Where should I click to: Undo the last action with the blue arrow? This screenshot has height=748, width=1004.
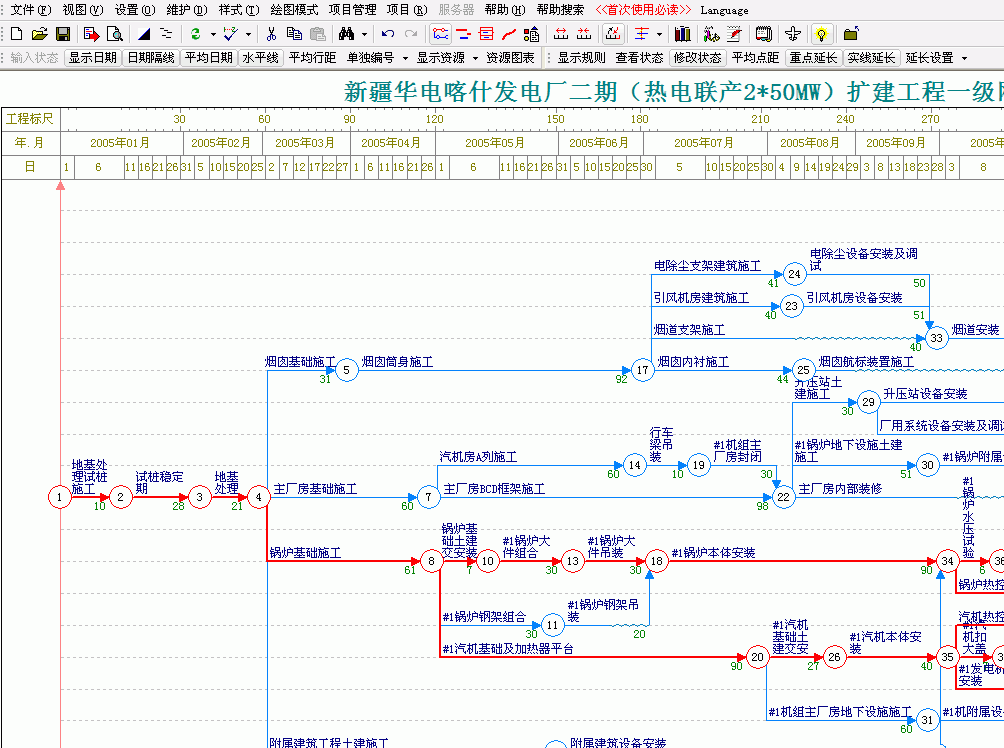click(387, 34)
